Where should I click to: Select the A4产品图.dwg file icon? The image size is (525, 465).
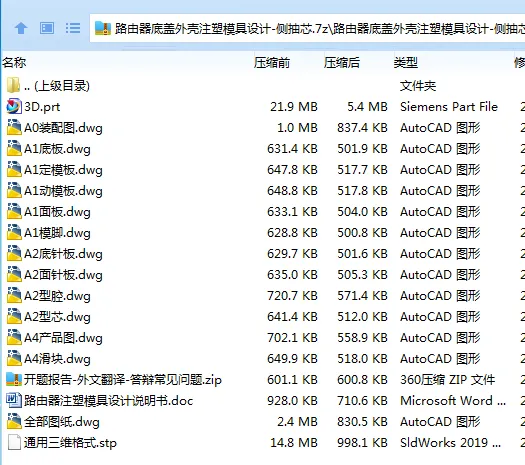[14, 338]
